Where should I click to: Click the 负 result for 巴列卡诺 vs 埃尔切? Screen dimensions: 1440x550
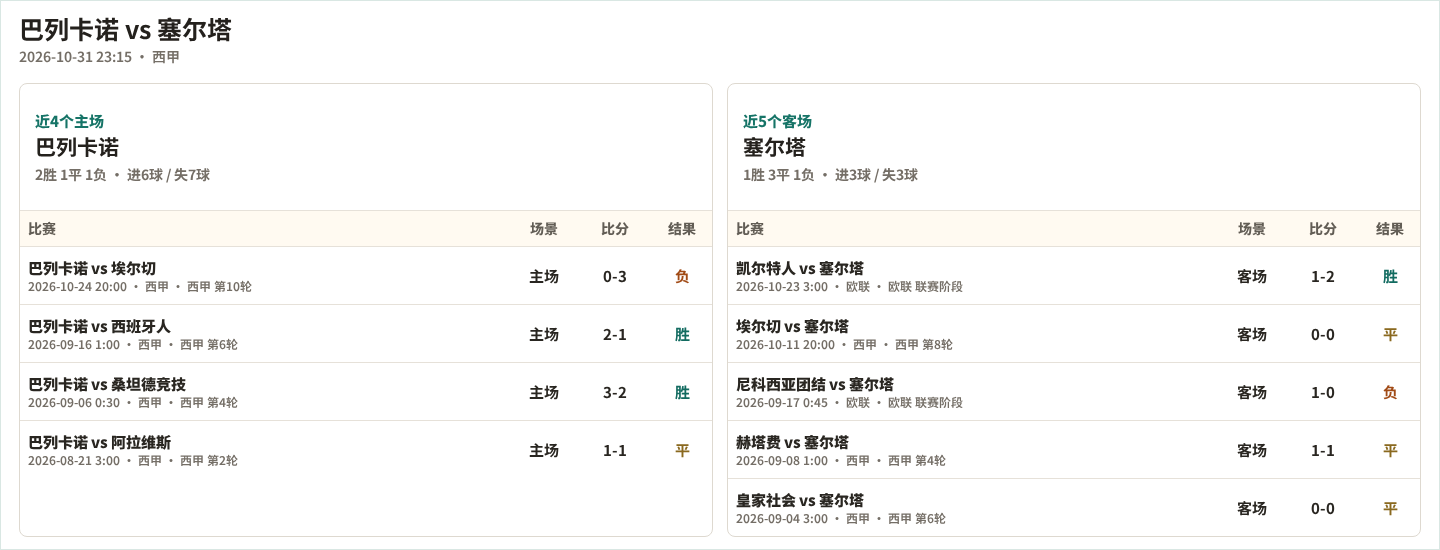tap(682, 276)
